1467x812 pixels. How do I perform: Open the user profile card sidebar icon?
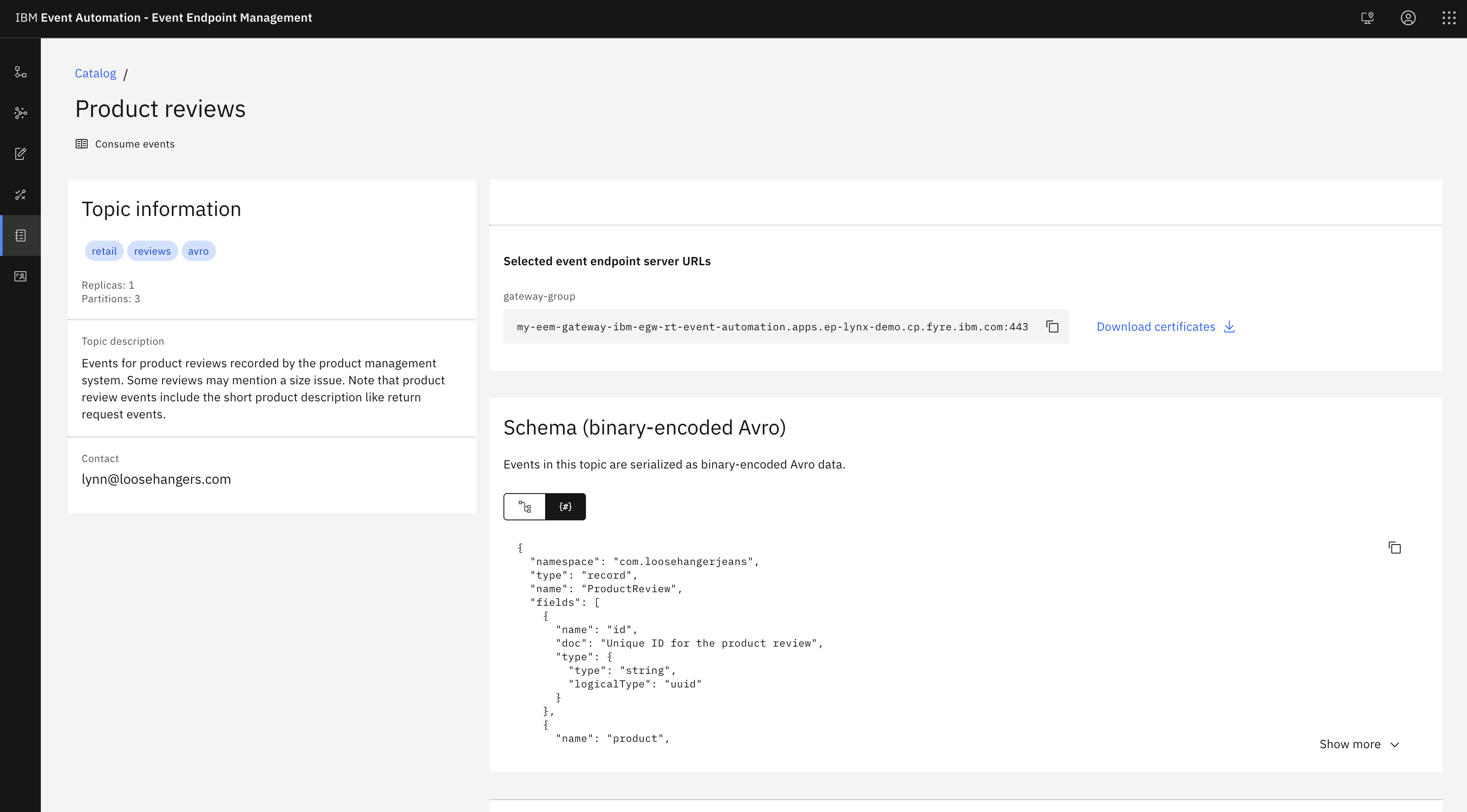coord(20,276)
